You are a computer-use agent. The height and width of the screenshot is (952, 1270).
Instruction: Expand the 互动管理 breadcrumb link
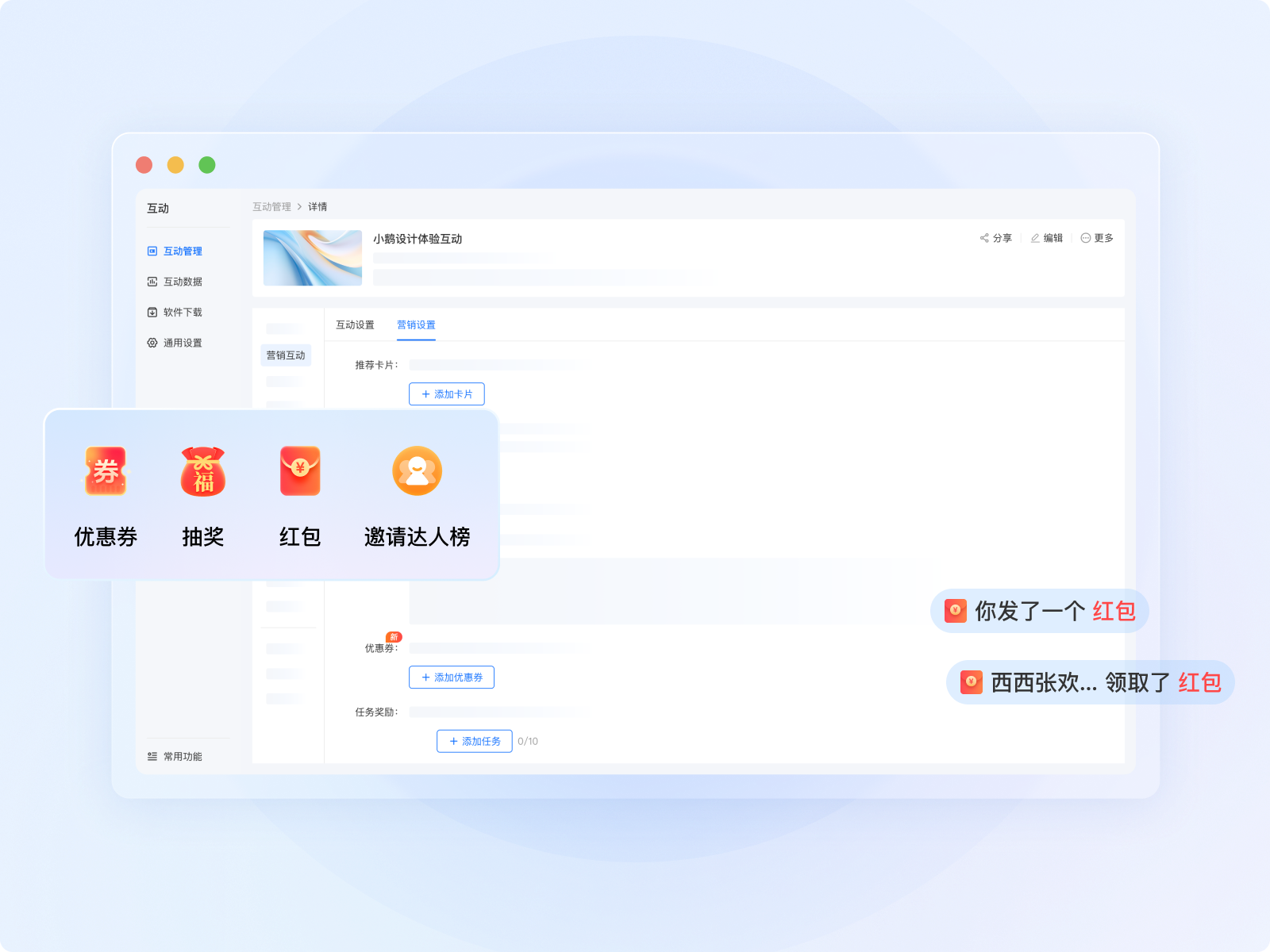tap(271, 206)
